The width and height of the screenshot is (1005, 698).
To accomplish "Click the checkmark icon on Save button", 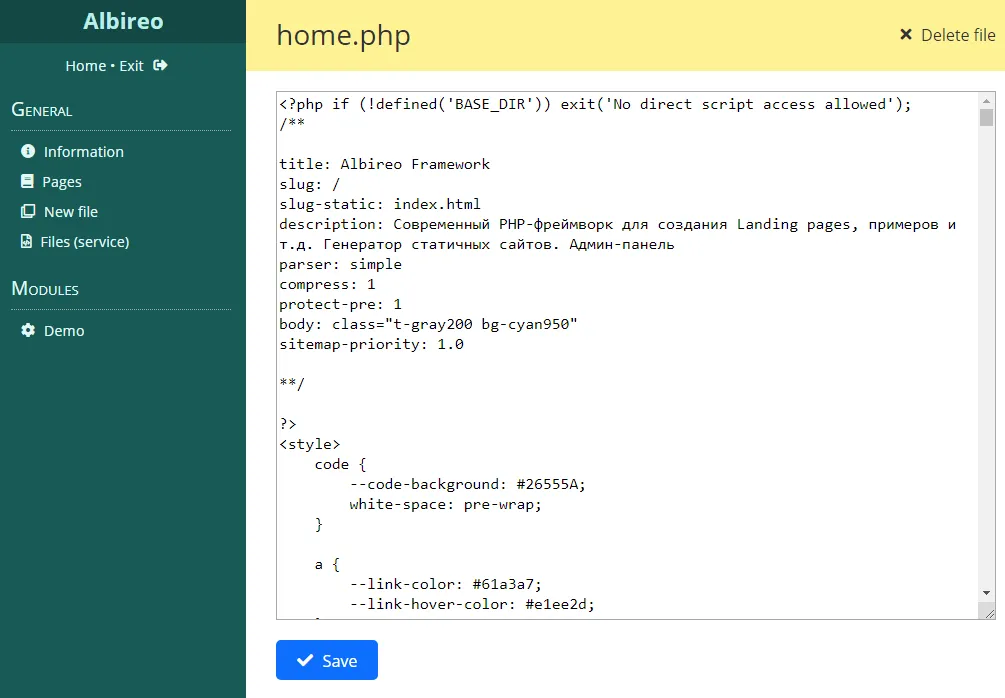I will click(306, 661).
